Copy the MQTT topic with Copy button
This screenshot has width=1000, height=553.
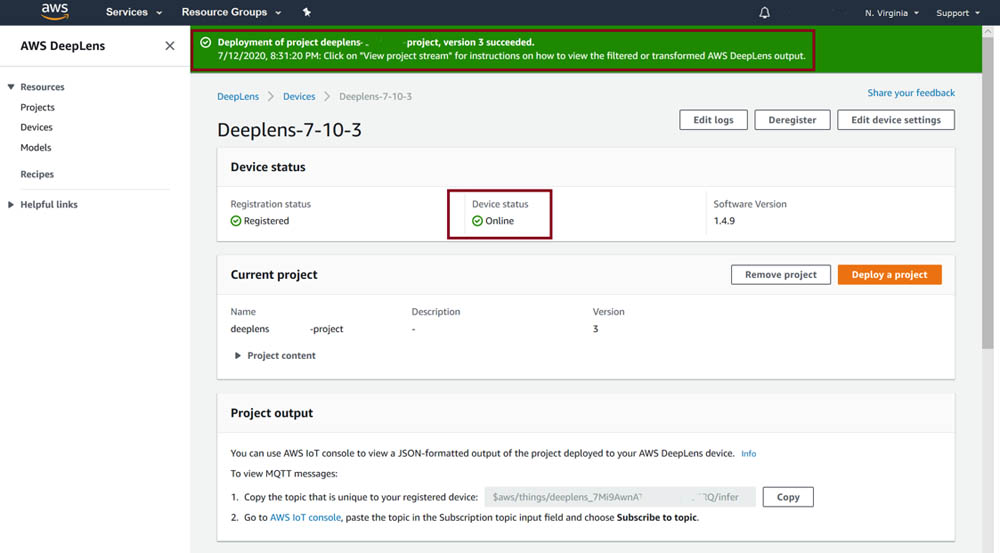788,497
